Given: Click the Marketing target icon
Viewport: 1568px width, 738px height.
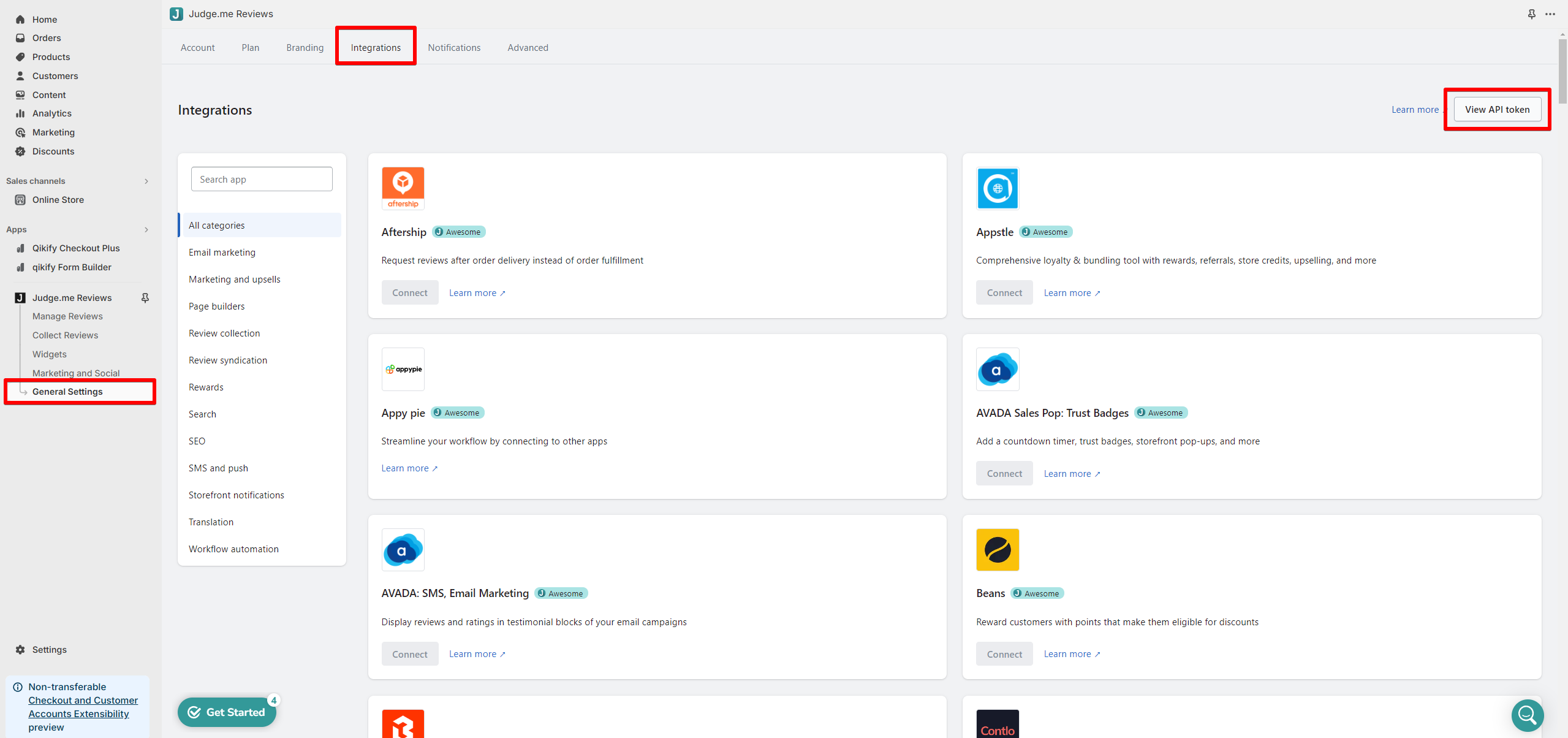Looking at the screenshot, I should (x=20, y=132).
